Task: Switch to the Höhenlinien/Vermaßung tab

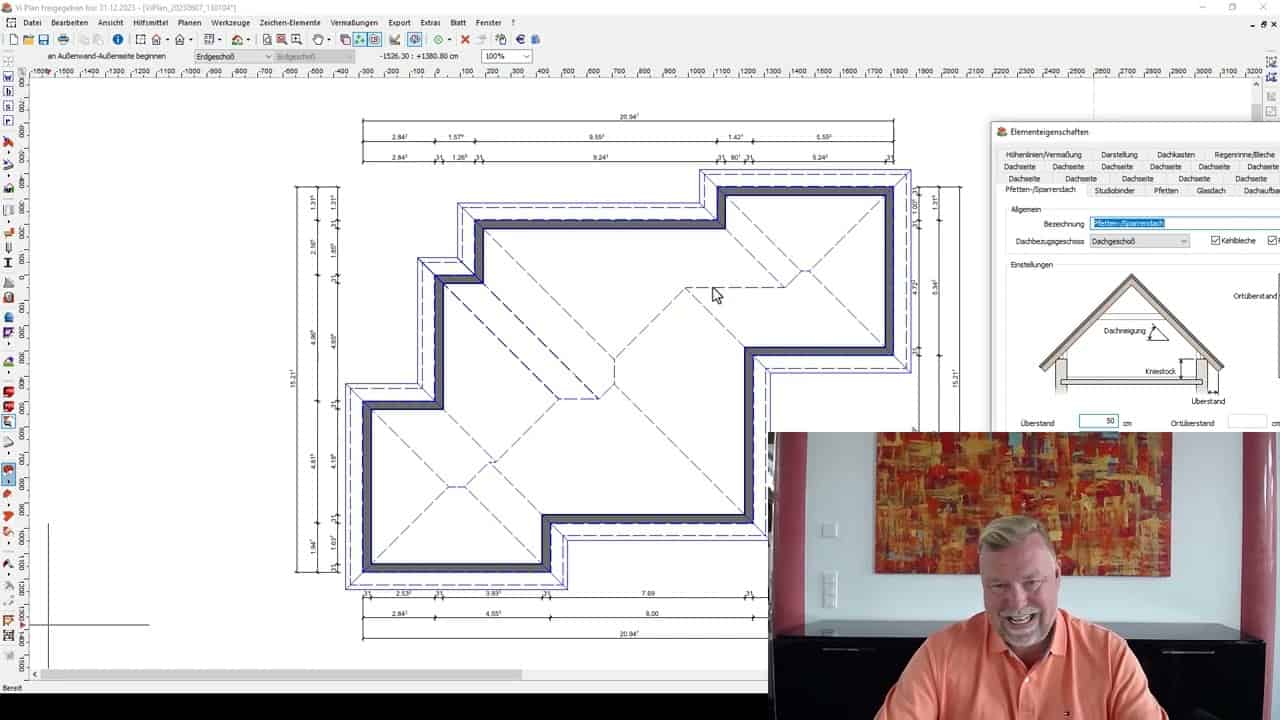Action: click(1043, 155)
